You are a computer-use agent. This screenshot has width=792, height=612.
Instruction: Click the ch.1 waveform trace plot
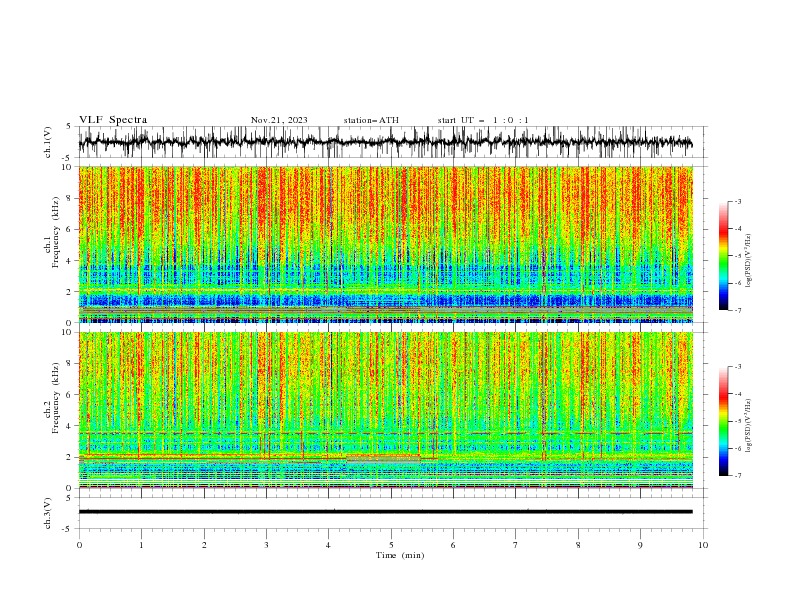click(386, 142)
